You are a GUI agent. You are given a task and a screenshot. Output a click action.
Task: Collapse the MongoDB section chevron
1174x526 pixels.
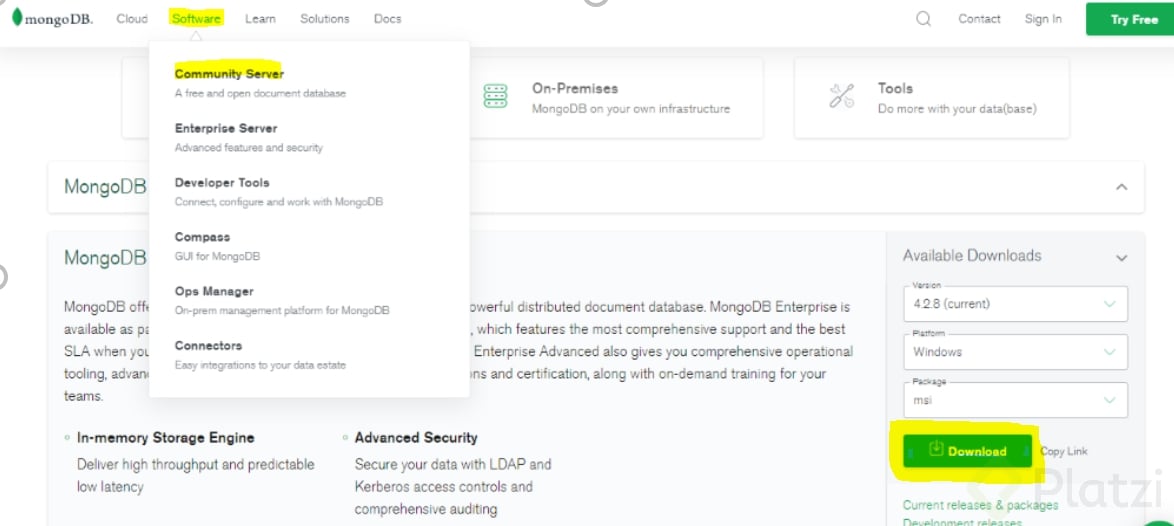[x=1122, y=187]
